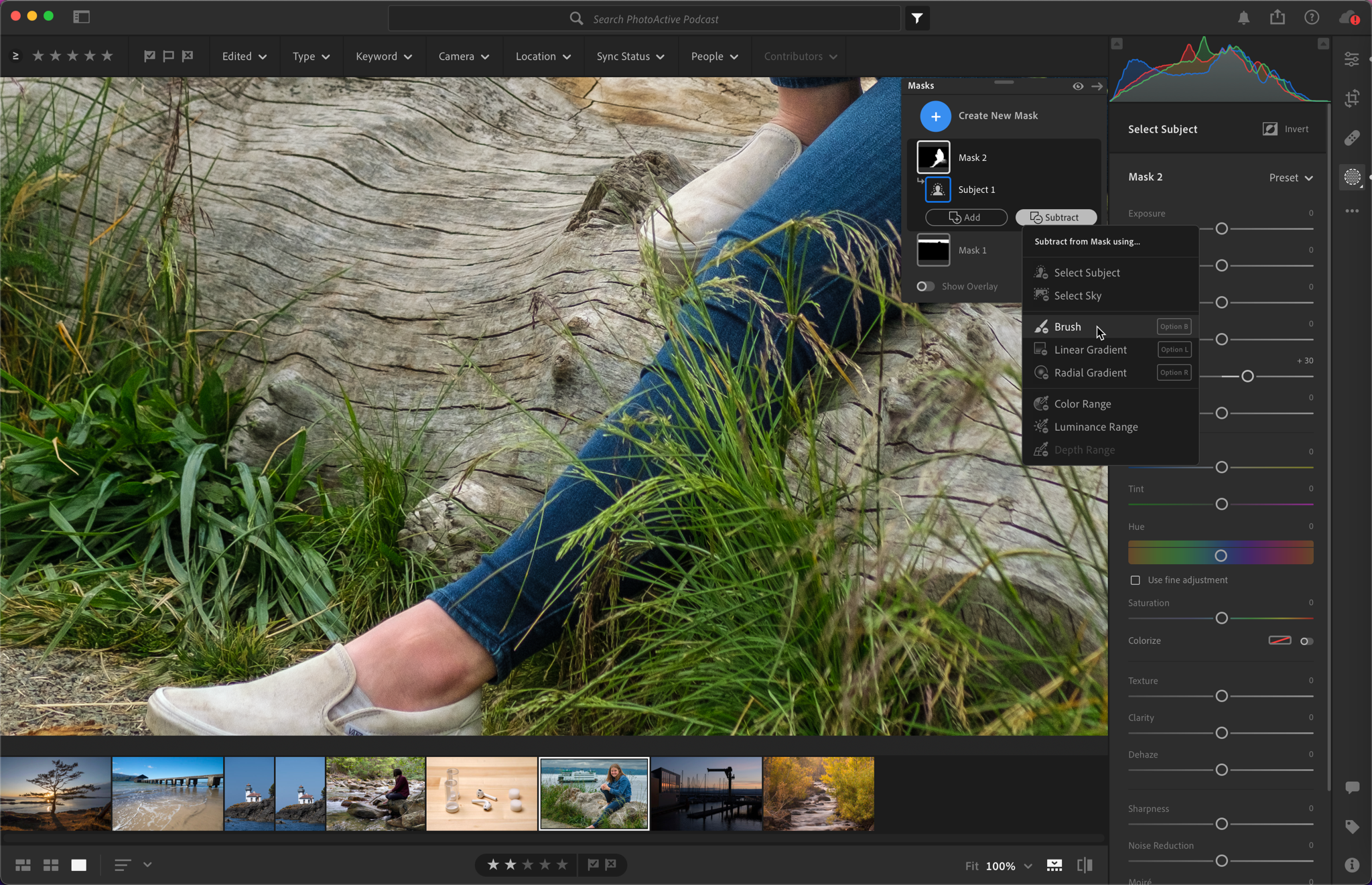Image resolution: width=1372 pixels, height=885 pixels.
Task: Filter by picked flag in top bar
Action: click(149, 56)
